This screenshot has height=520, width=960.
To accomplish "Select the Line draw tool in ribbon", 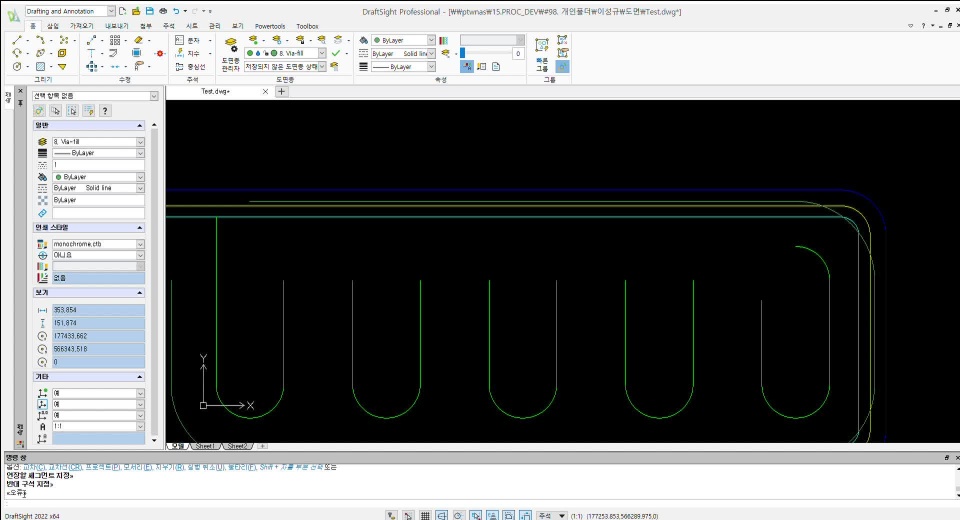I will click(x=18, y=40).
